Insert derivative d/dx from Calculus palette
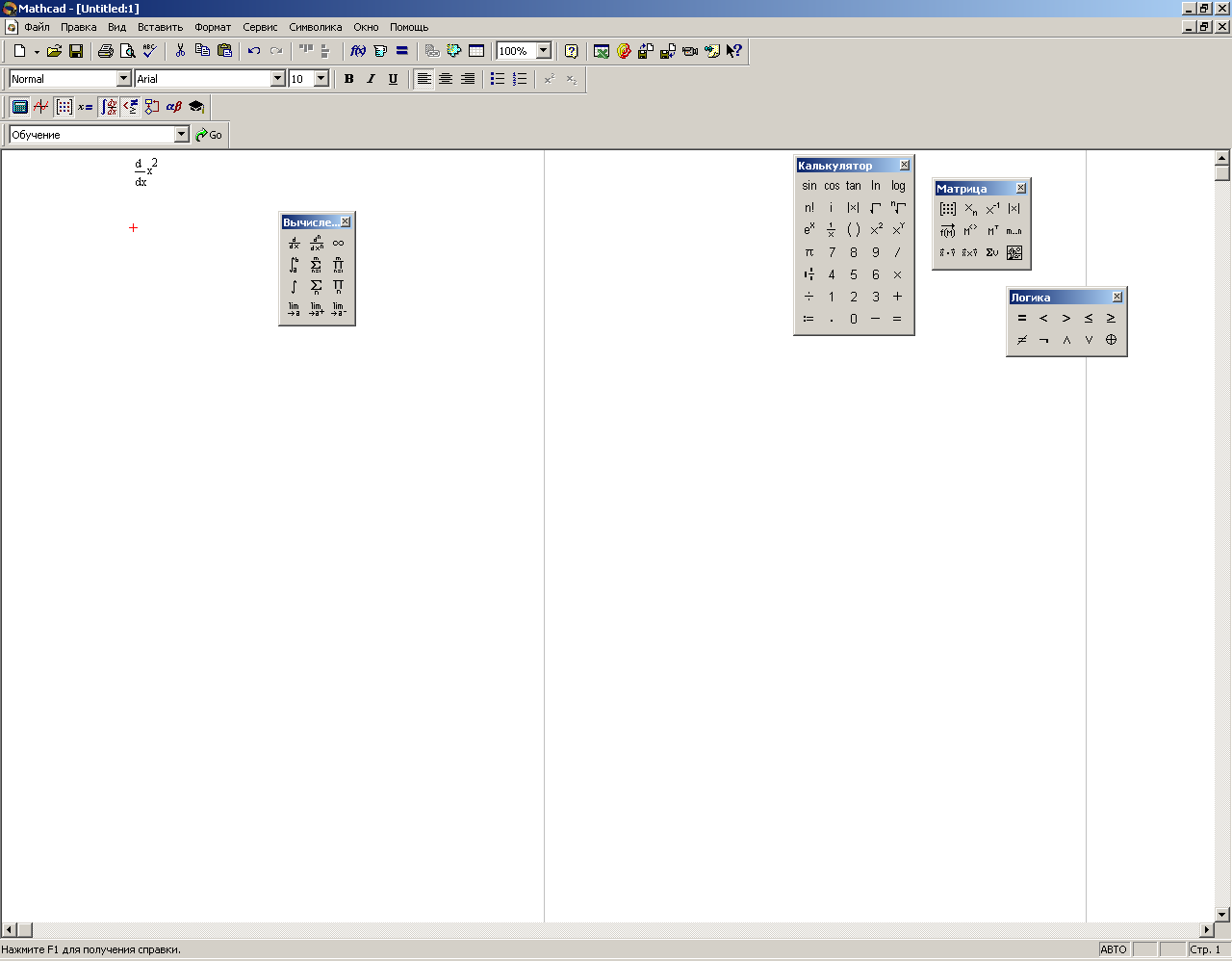The image size is (1232, 961). coord(294,243)
